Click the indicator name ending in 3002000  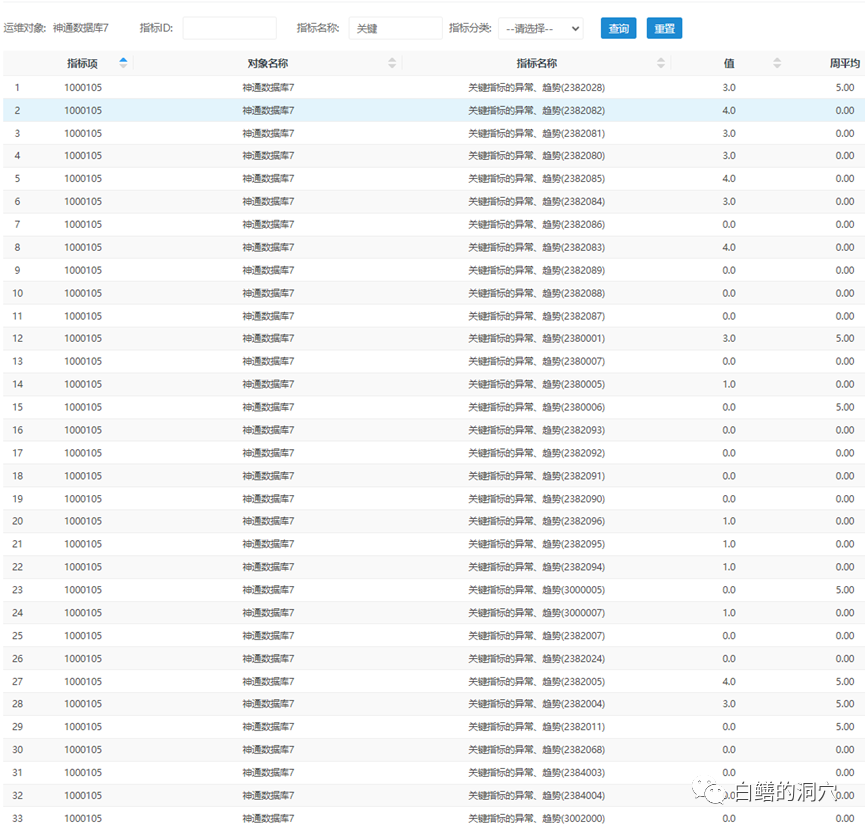(x=536, y=819)
